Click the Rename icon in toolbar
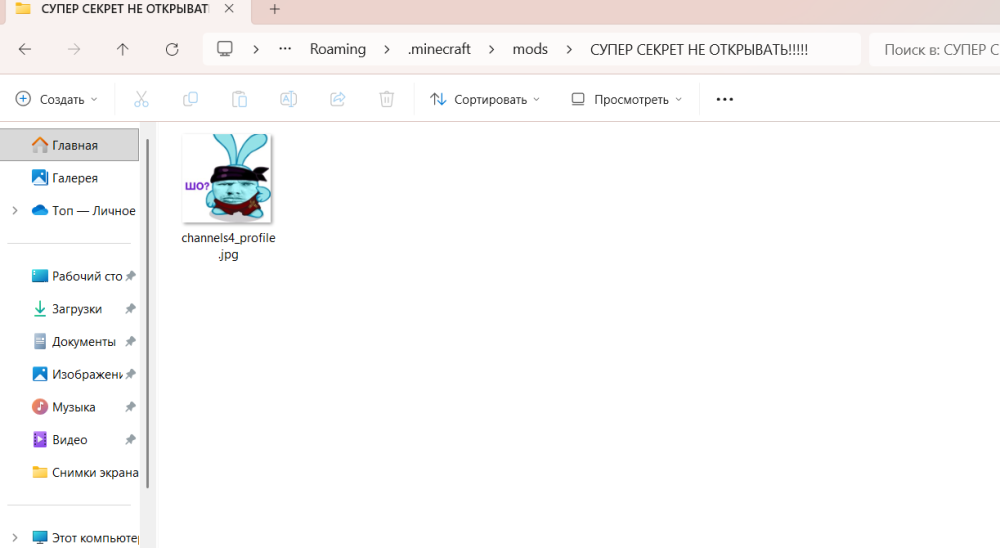 [x=288, y=99]
